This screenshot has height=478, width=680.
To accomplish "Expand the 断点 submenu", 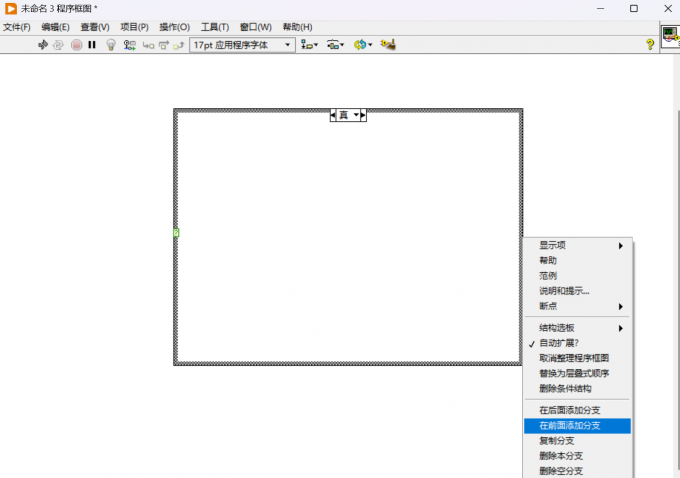I will 577,306.
